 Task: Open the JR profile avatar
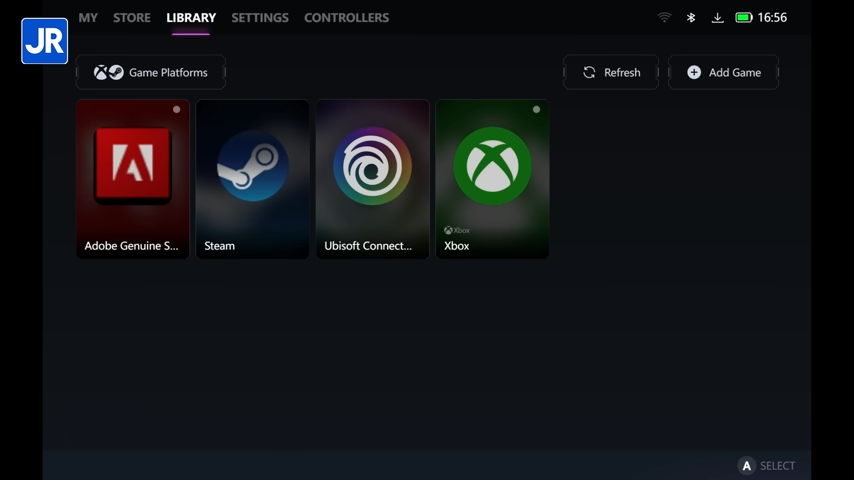(44, 41)
